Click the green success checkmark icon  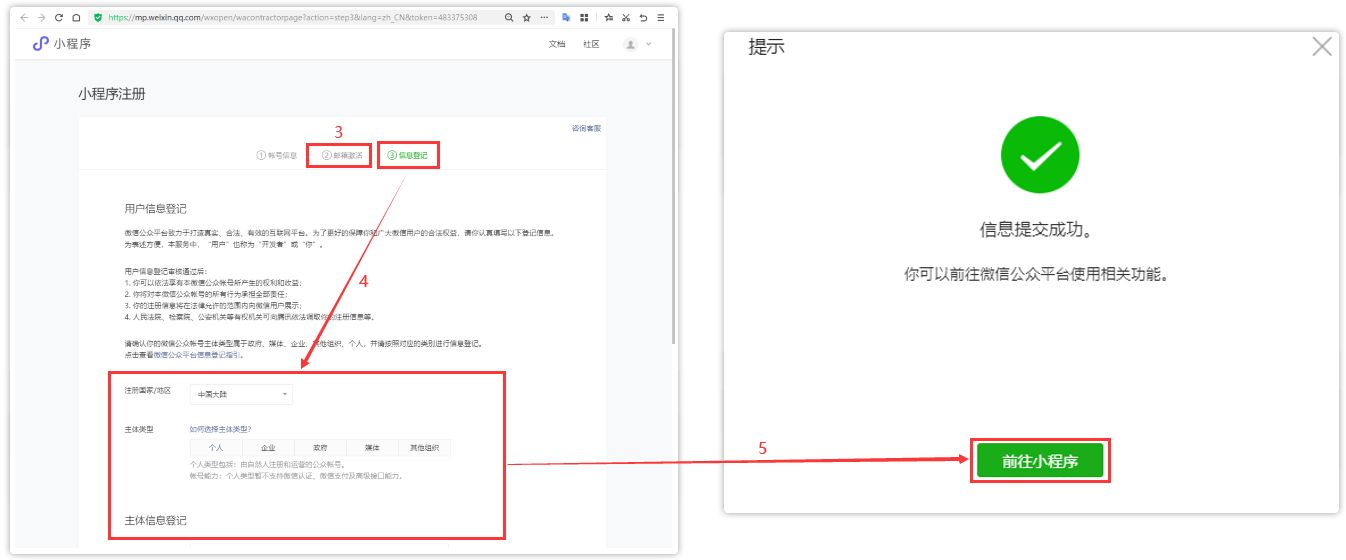tap(1040, 155)
